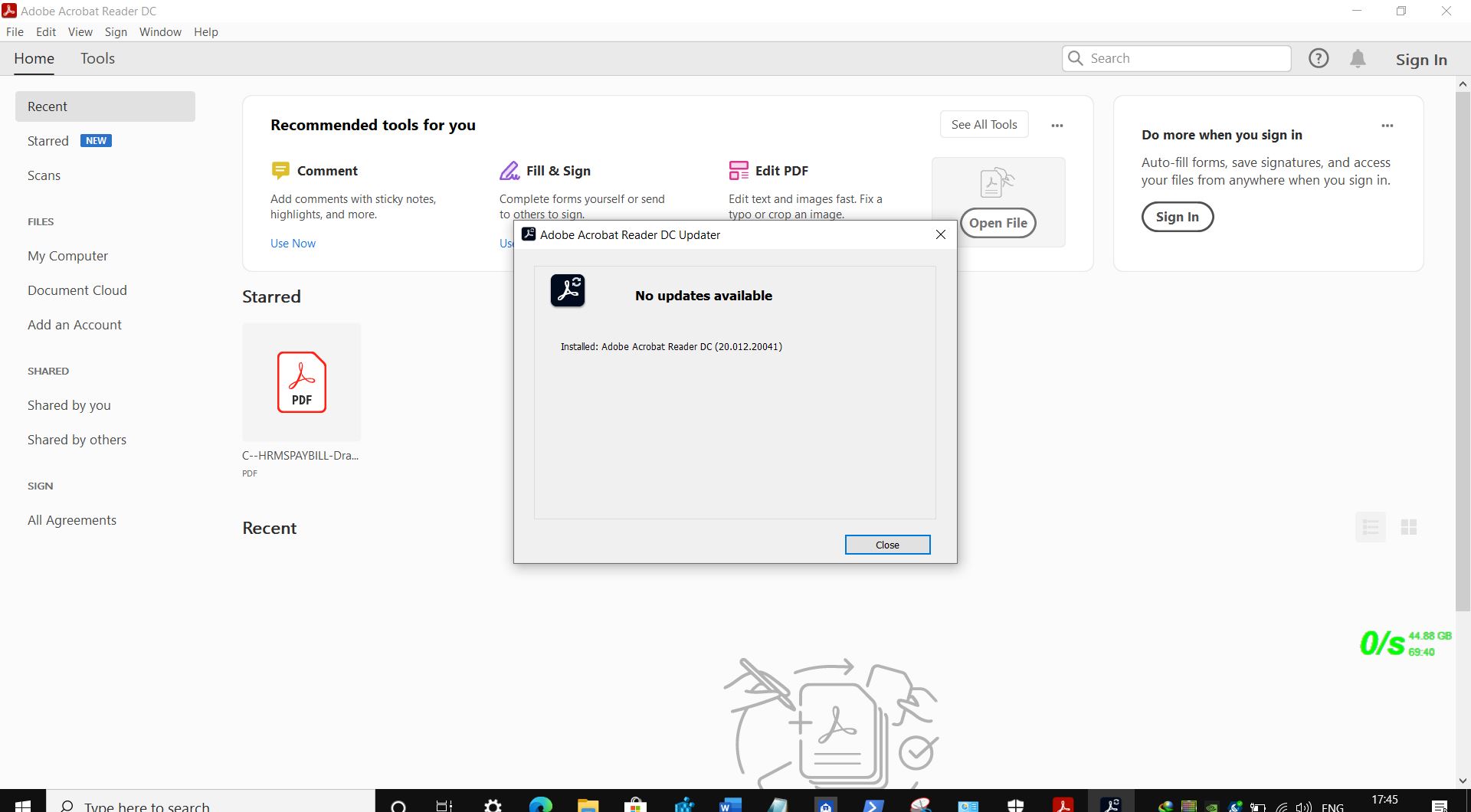Open the Recommended tools options menu

click(x=1057, y=126)
